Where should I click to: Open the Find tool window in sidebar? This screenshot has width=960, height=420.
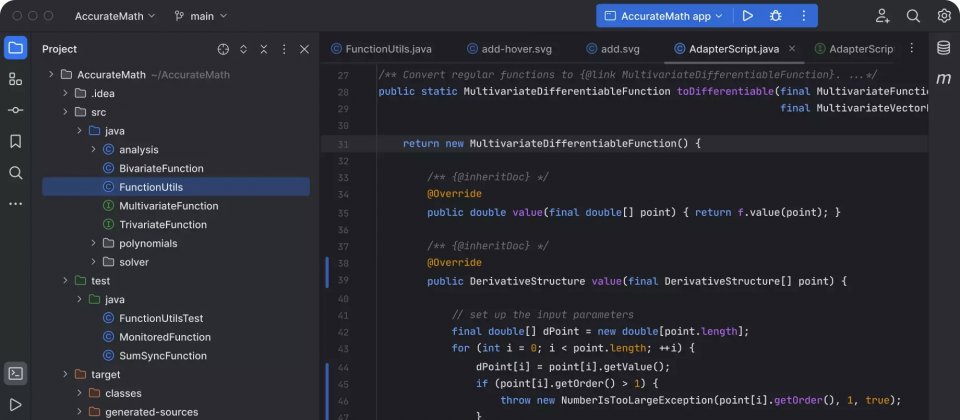tap(15, 173)
